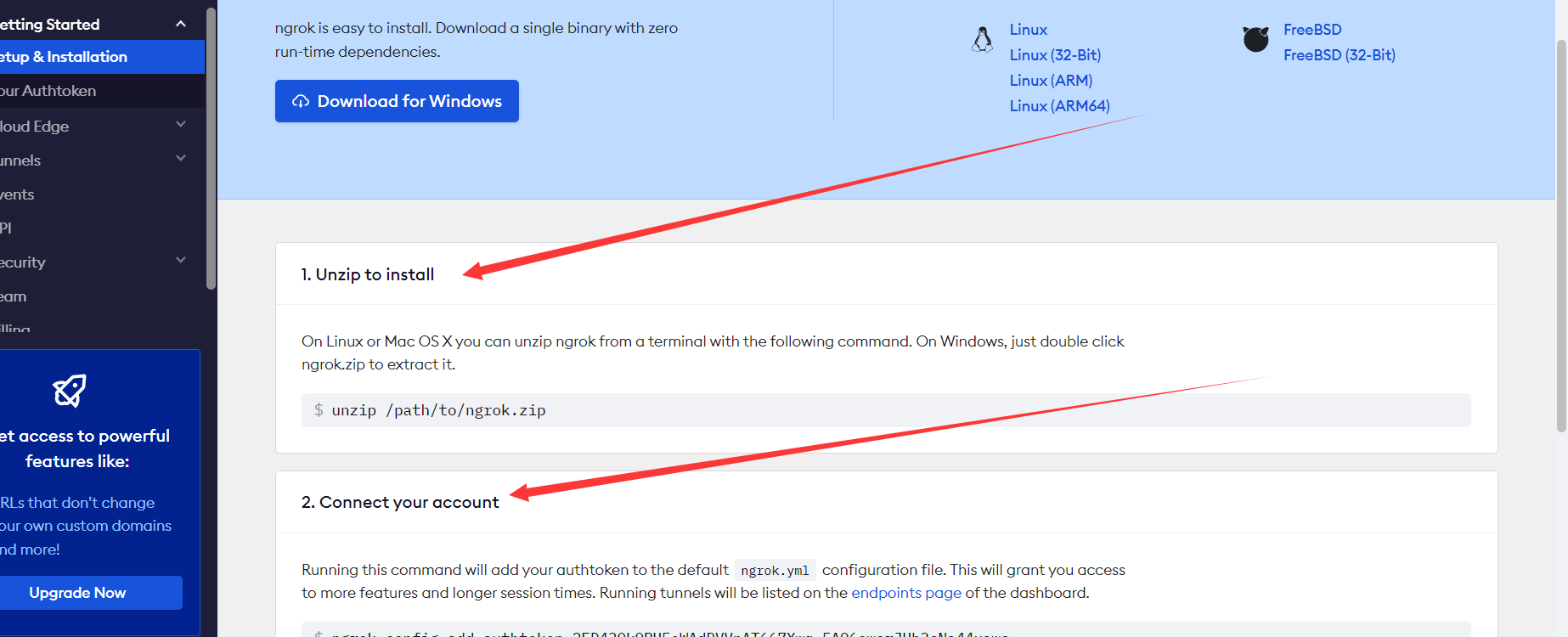Click the unzip command code block
Screen dimensions: 1568x637
pyautogui.click(x=885, y=410)
